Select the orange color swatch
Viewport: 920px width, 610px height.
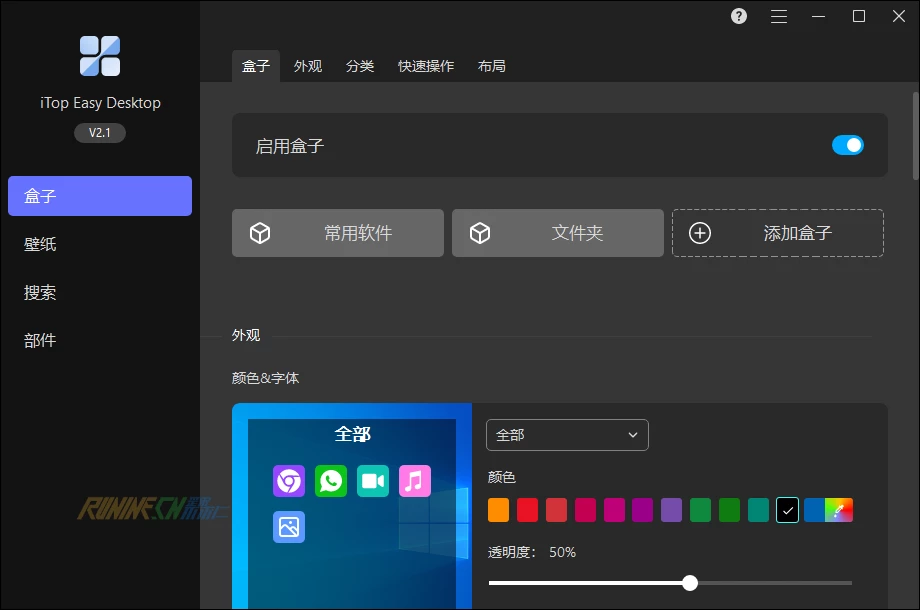[x=498, y=511]
